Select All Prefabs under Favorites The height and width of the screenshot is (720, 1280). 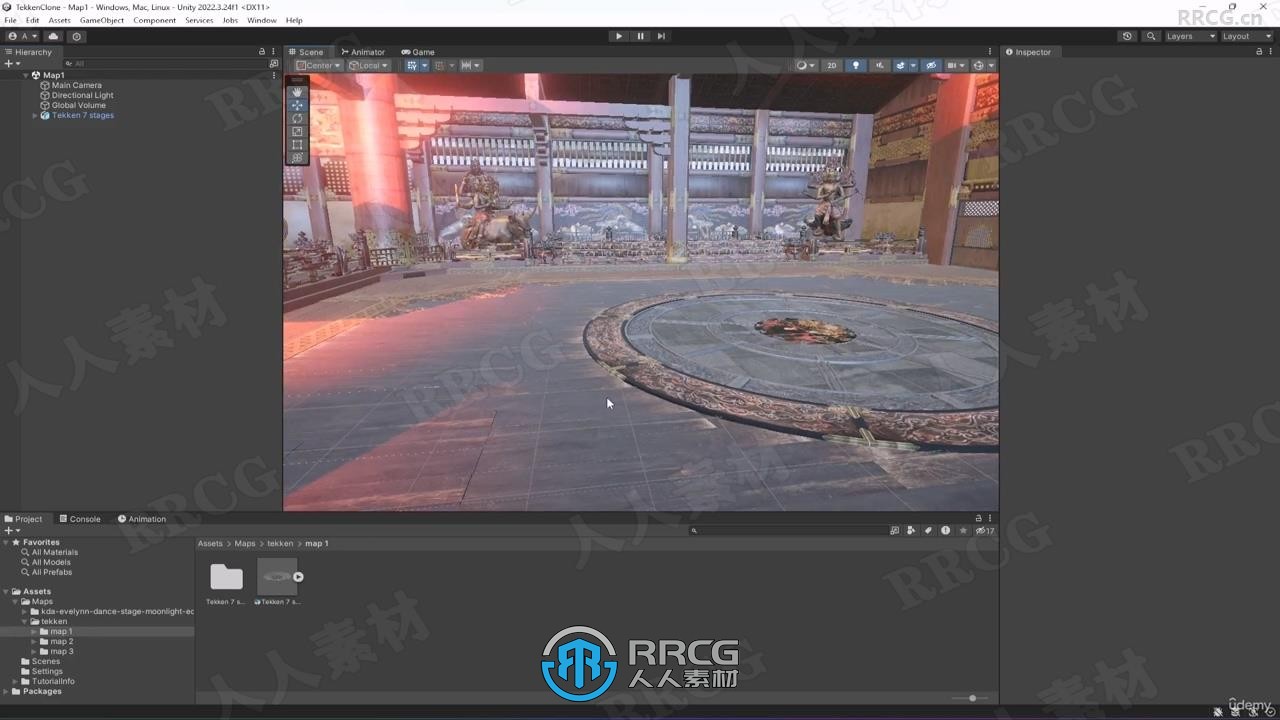click(52, 572)
